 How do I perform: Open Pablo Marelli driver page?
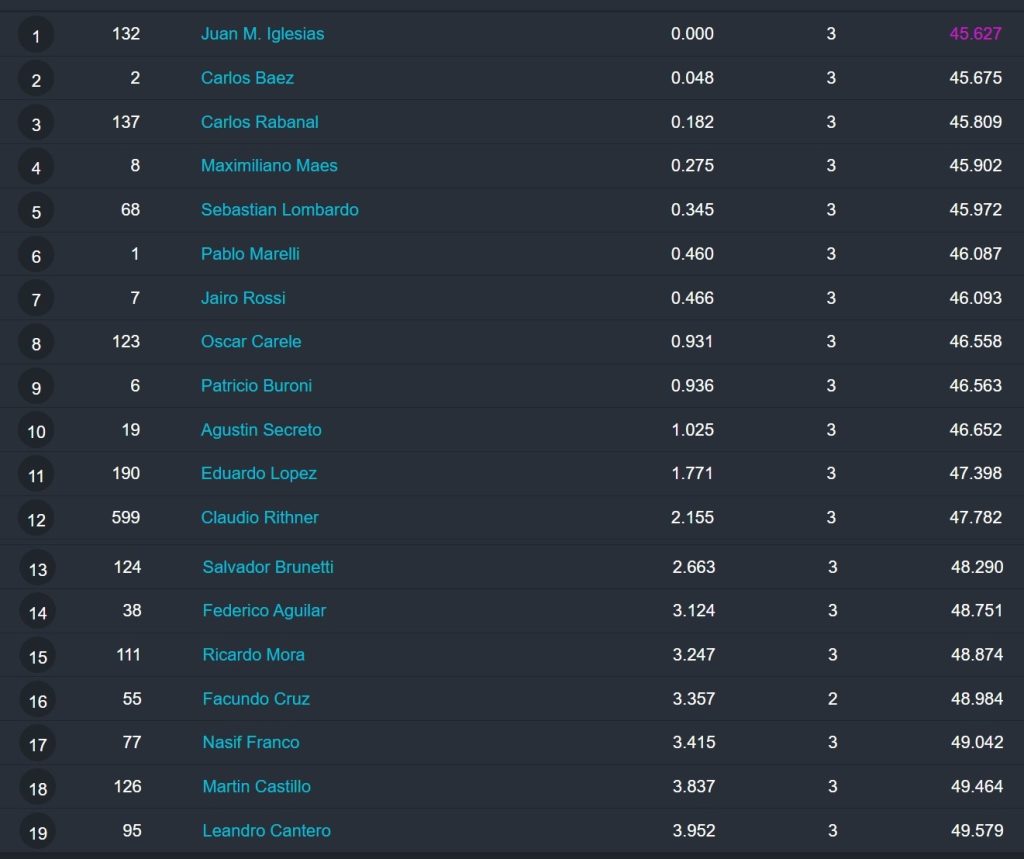[250, 254]
